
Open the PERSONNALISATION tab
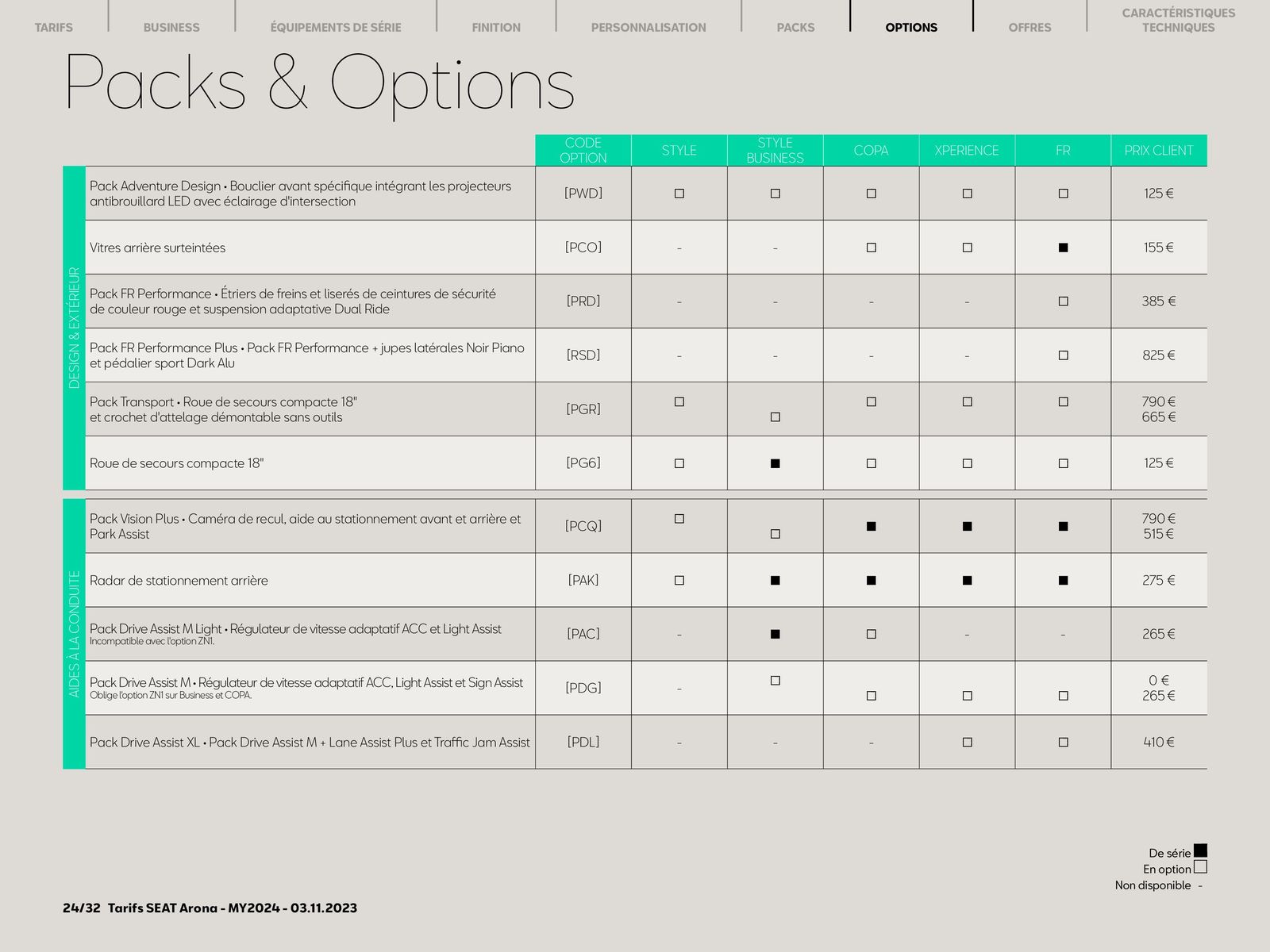pyautogui.click(x=648, y=27)
